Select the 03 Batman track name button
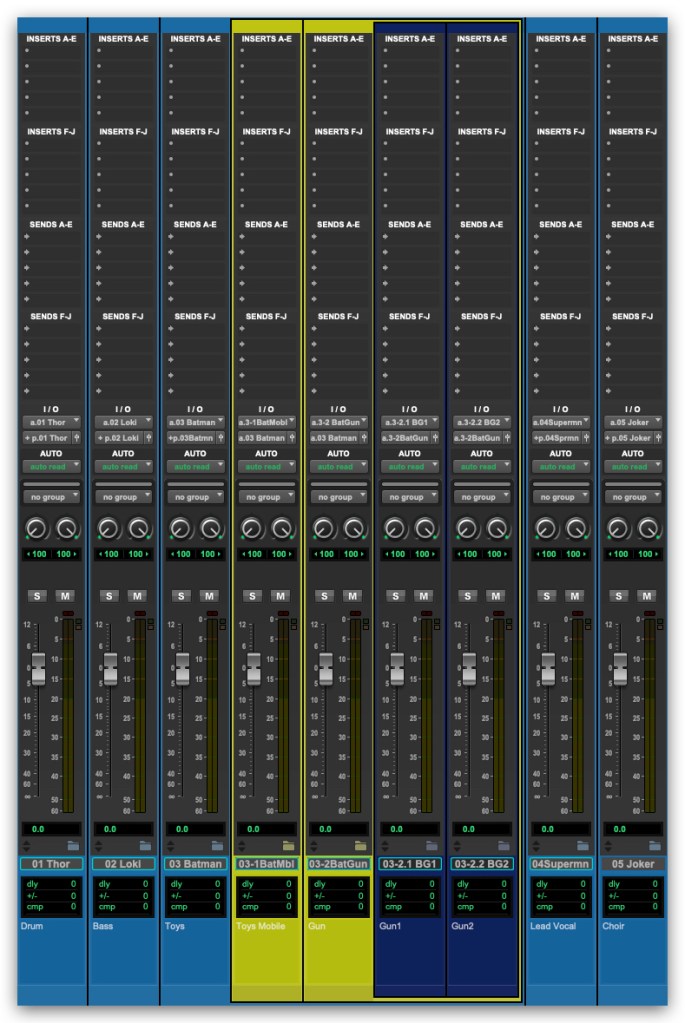Image resolution: width=685 pixels, height=1023 pixels. click(194, 864)
